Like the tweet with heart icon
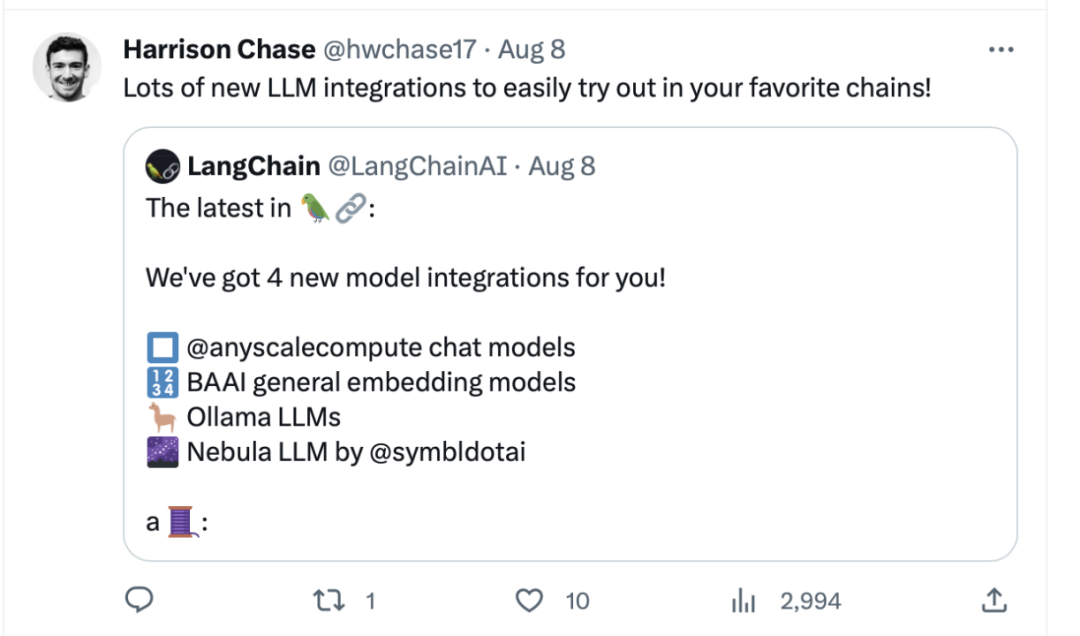This screenshot has width=1080, height=636. pos(527,600)
